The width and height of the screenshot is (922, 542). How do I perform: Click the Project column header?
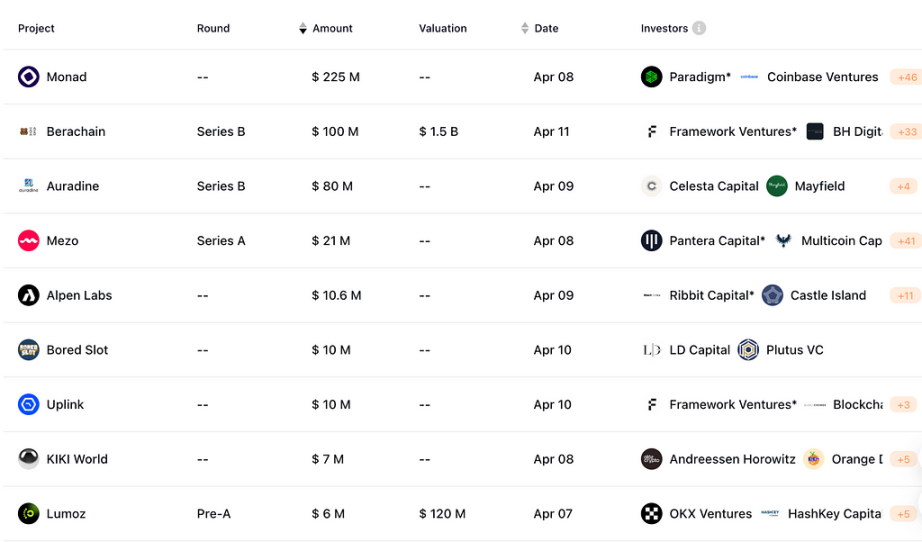coord(36,28)
